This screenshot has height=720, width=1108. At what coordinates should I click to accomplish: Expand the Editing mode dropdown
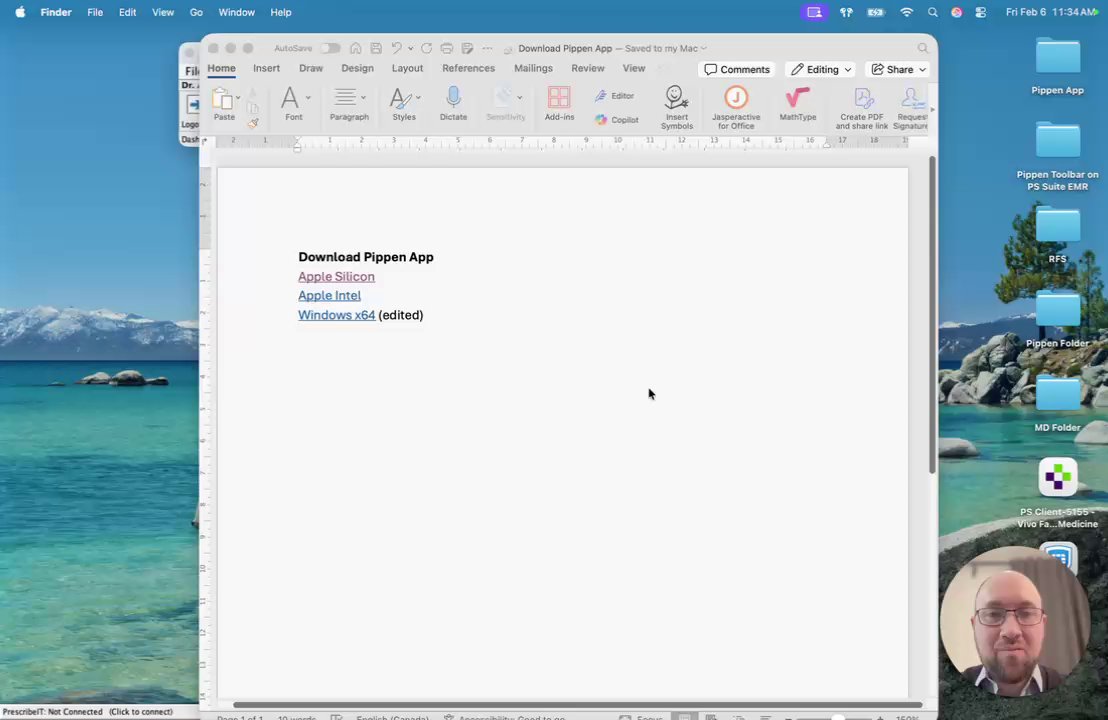[x=821, y=69]
